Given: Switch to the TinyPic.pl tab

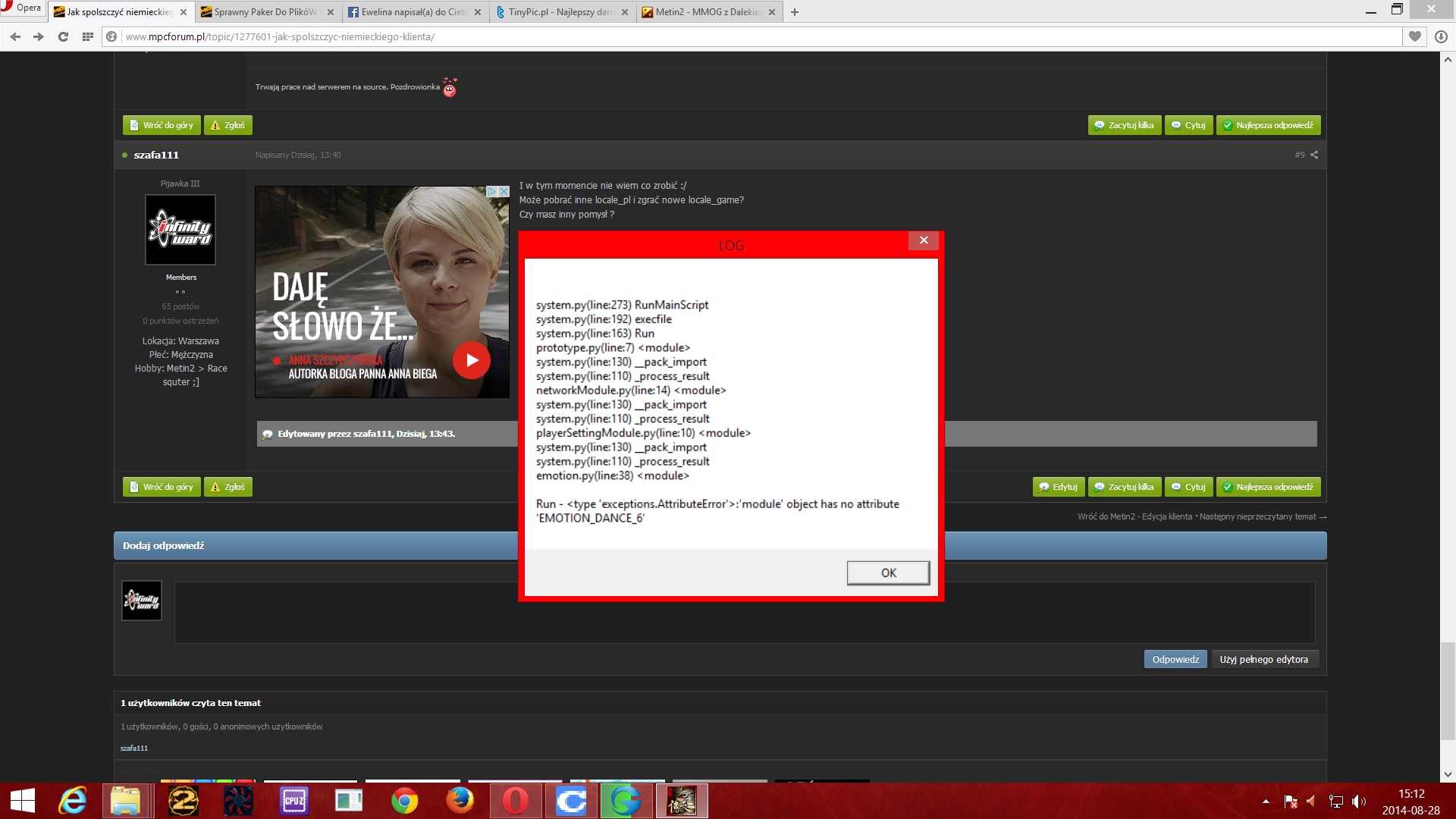Looking at the screenshot, I should point(561,12).
